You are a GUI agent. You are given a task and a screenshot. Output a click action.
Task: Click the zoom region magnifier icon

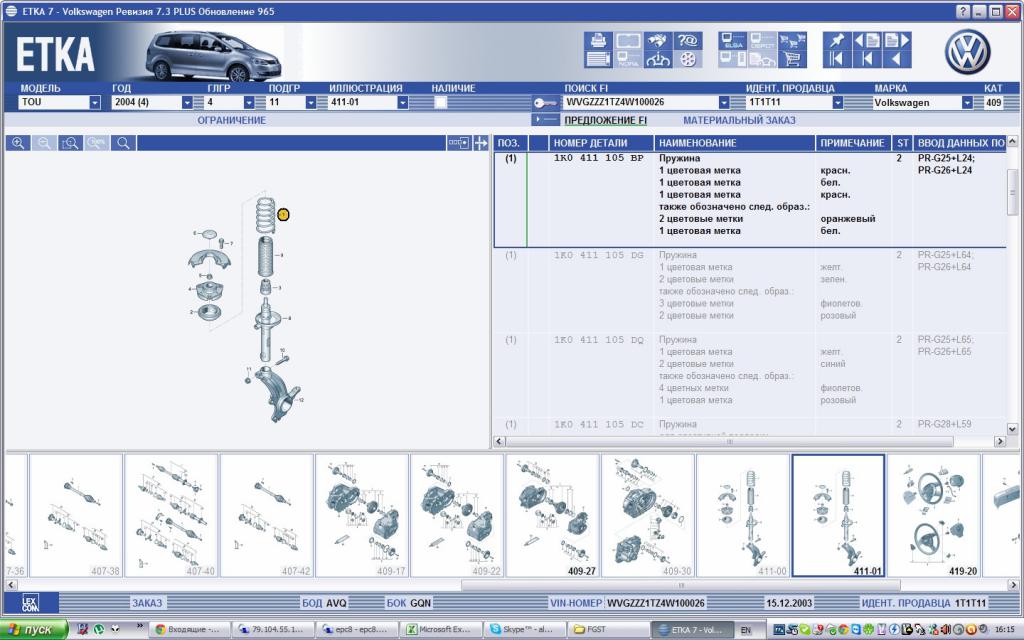click(71, 143)
